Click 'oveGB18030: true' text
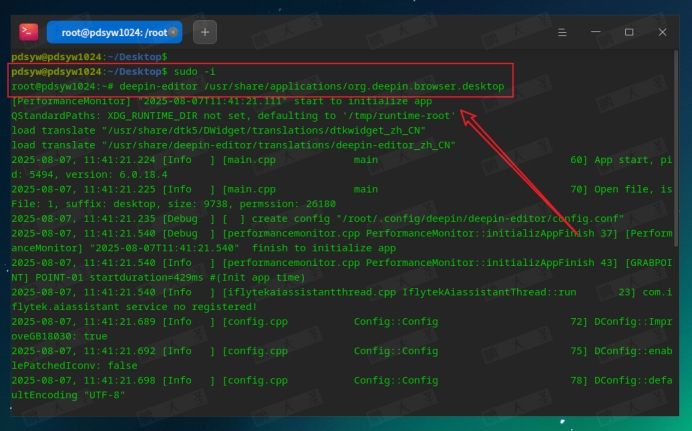Screen dimensions: 692x431 pyautogui.click(x=59, y=336)
